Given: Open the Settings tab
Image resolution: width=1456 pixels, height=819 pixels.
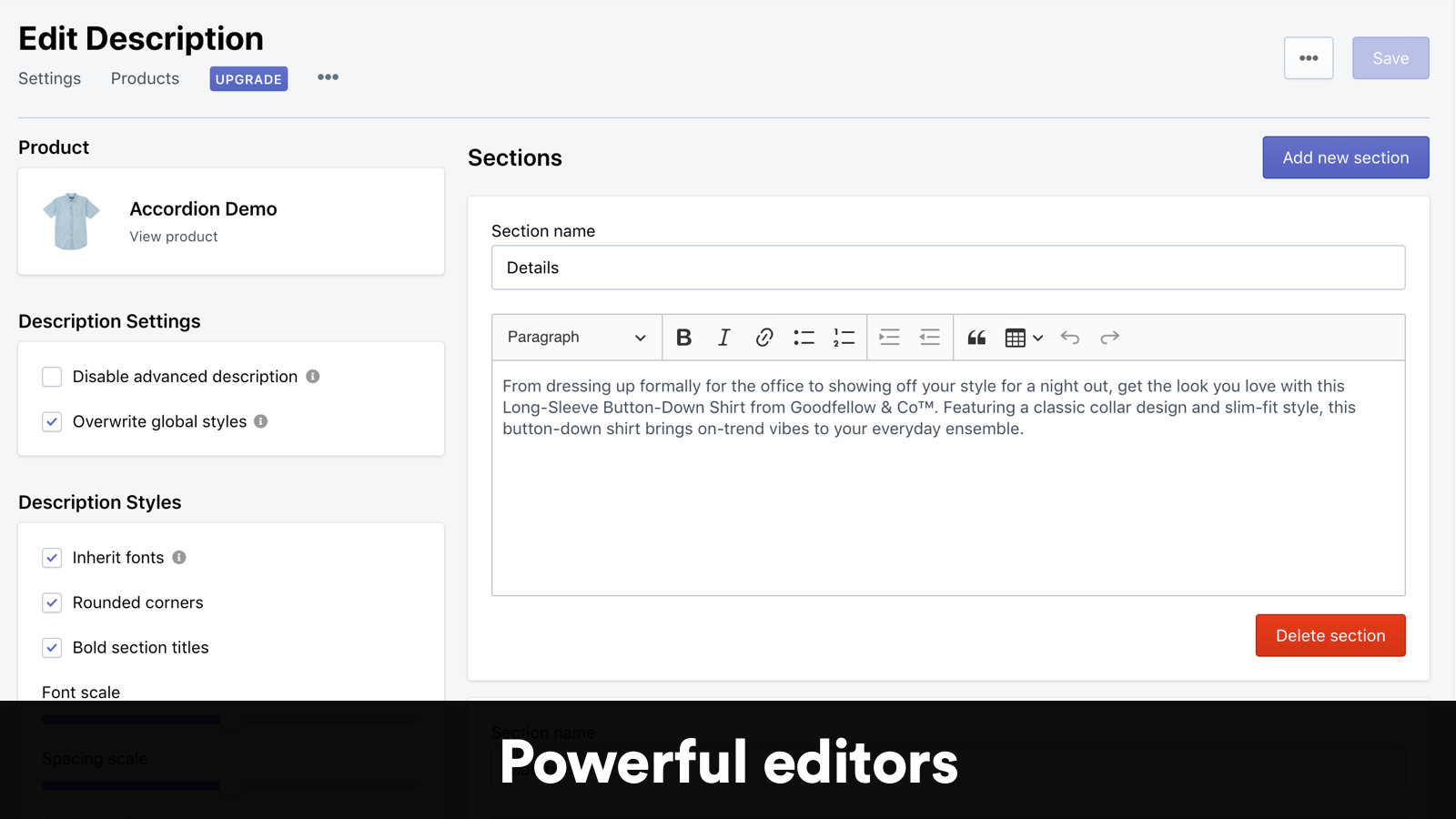Looking at the screenshot, I should [x=49, y=78].
